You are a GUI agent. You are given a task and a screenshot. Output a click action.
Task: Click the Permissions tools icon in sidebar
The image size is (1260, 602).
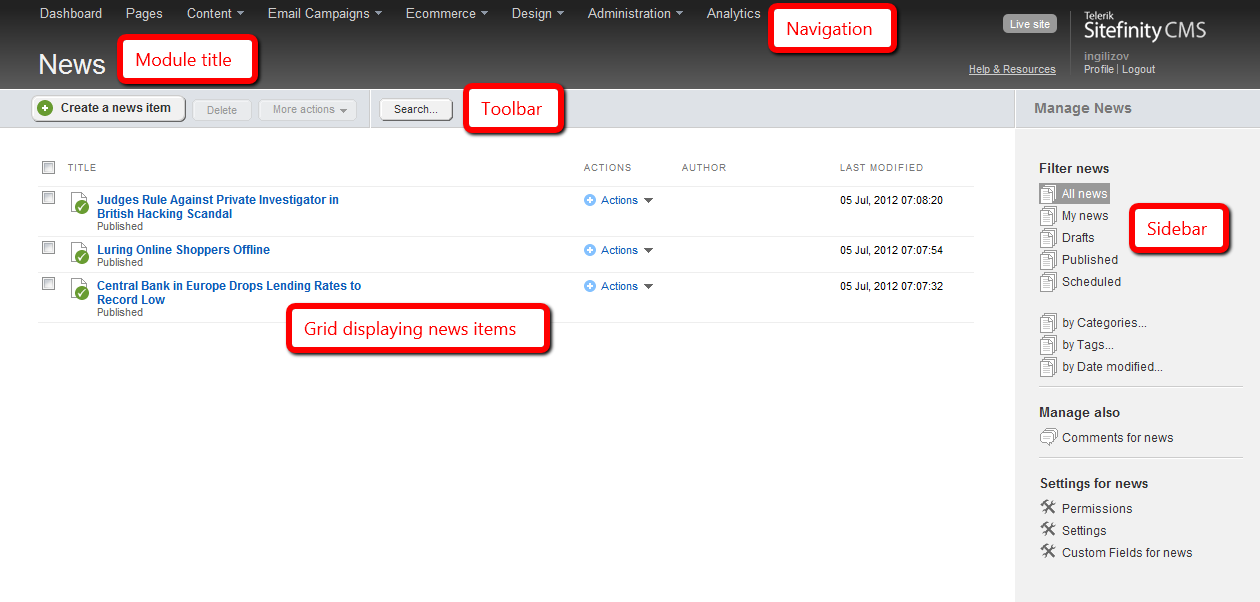click(1048, 508)
